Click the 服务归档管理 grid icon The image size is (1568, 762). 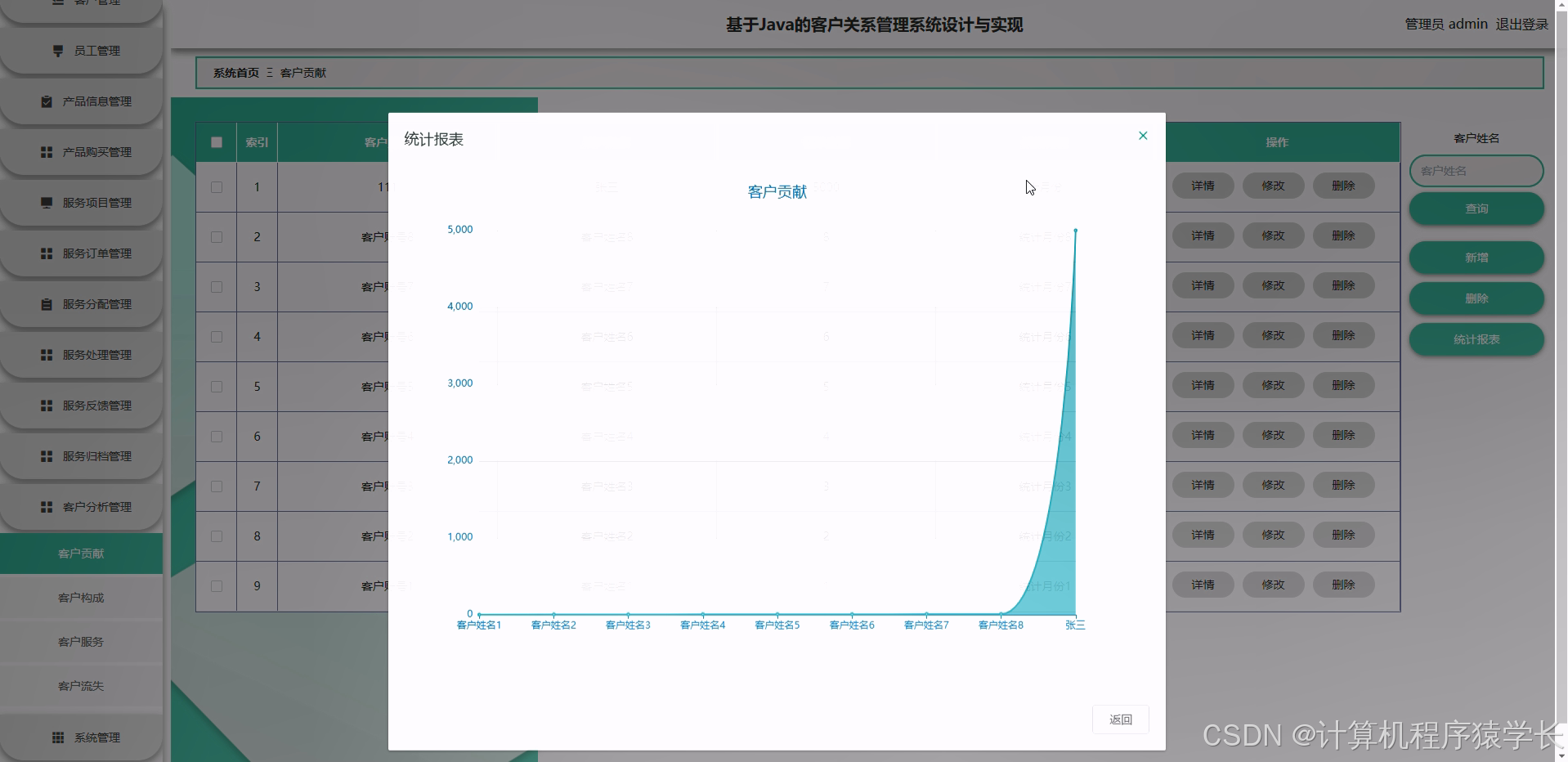point(47,456)
